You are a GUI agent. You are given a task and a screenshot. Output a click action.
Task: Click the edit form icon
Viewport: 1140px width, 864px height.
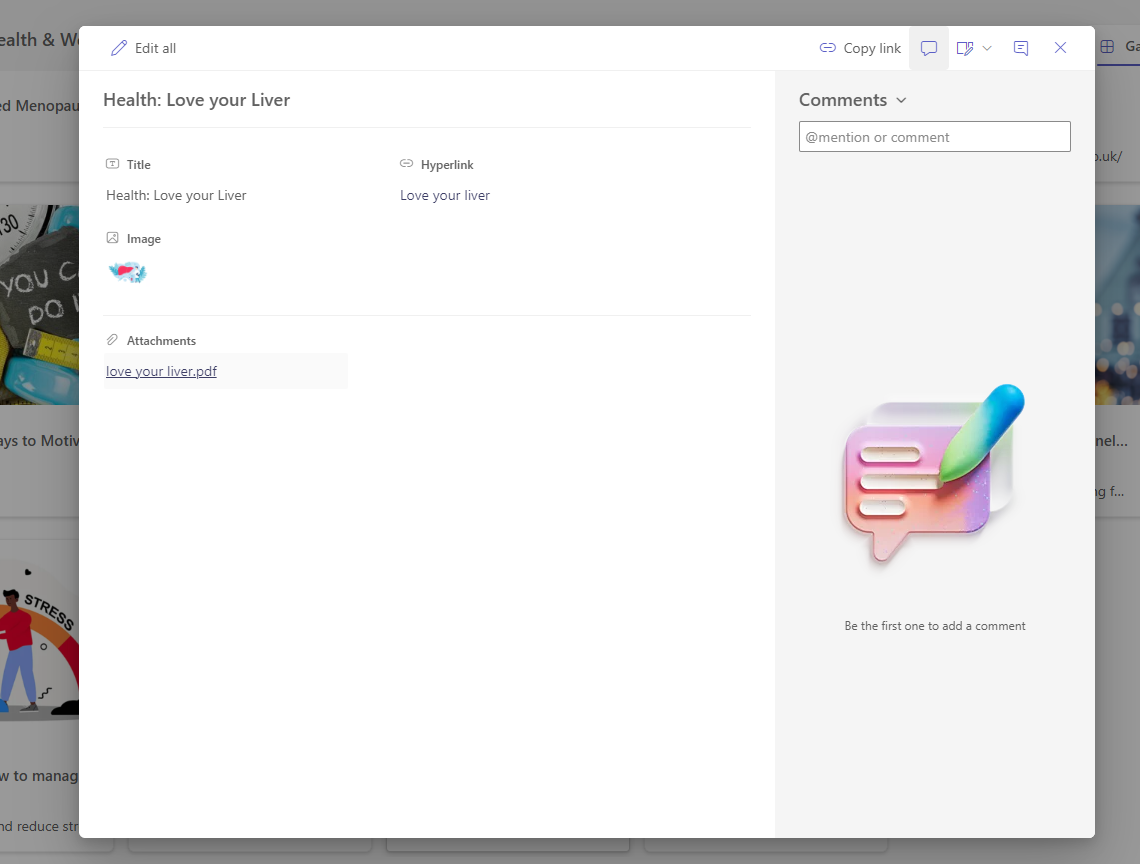pyautogui.click(x=964, y=48)
